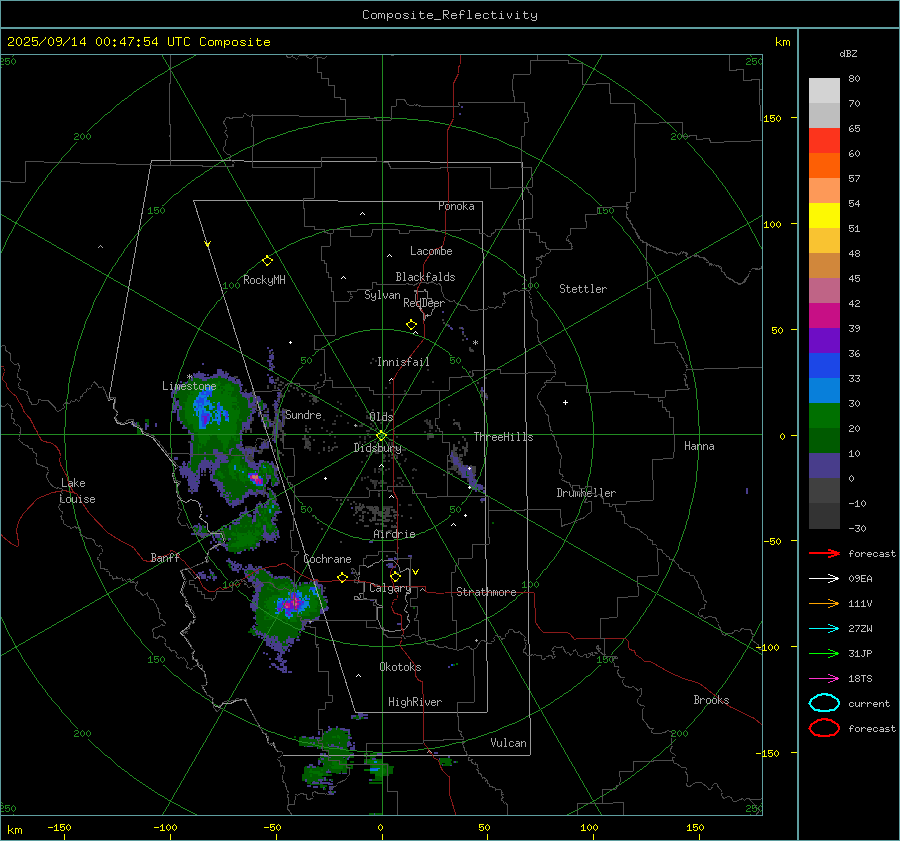Screen dimensions: 900x841
Task: Click the Stettler label
Action: click(x=583, y=289)
